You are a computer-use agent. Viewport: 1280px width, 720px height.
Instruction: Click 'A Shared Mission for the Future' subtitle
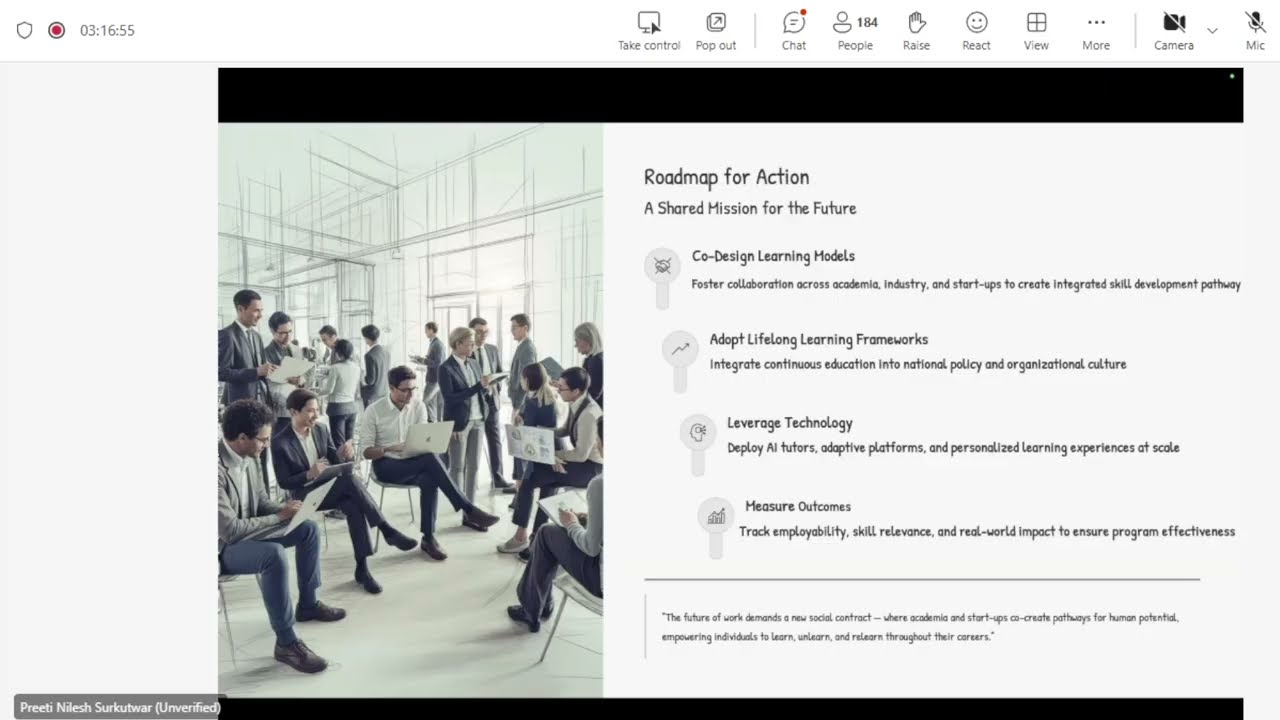click(750, 208)
